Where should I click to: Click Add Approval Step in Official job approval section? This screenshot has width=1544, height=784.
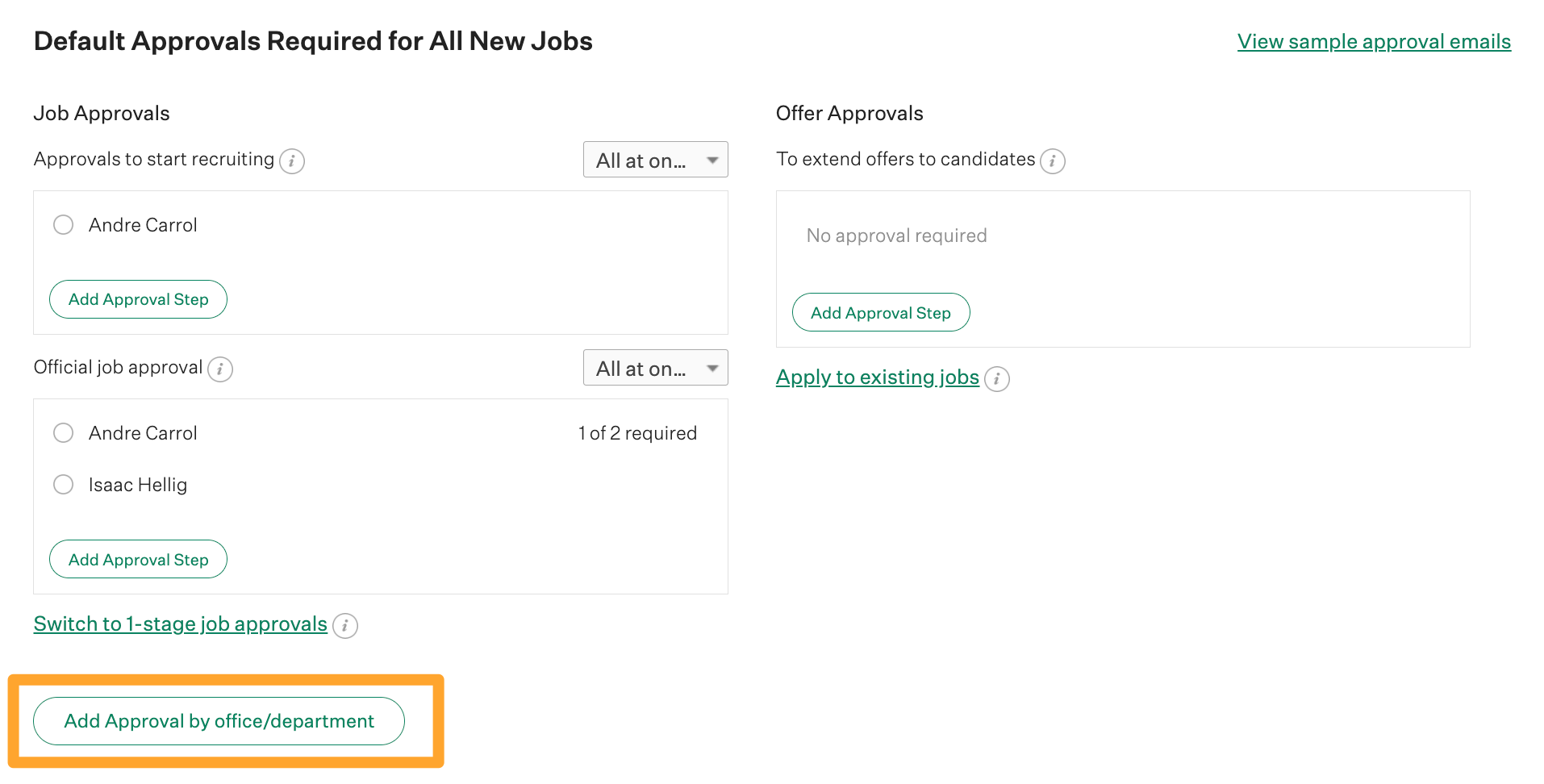pyautogui.click(x=137, y=558)
